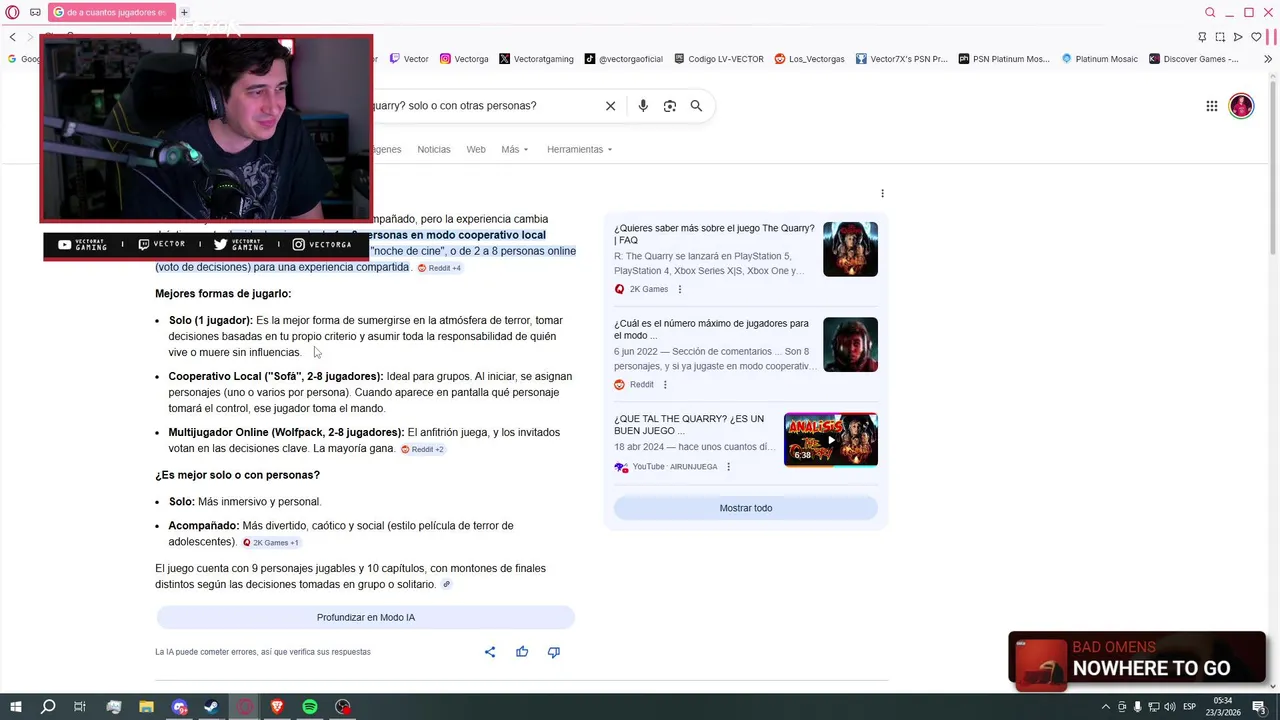Open Opera search tabs magnifier
1280x720 pixels.
pyautogui.click(x=1210, y=12)
